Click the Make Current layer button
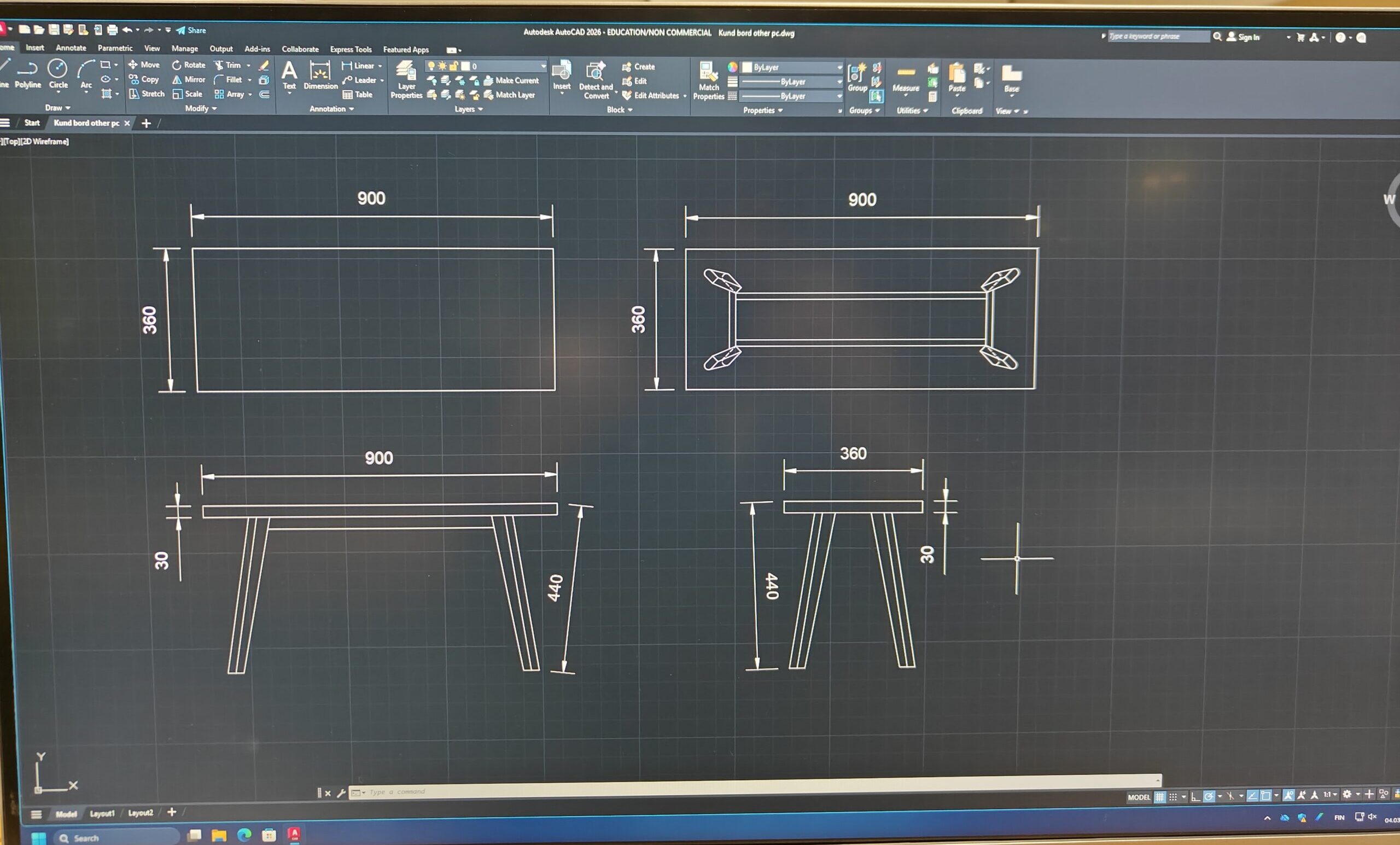 (511, 81)
